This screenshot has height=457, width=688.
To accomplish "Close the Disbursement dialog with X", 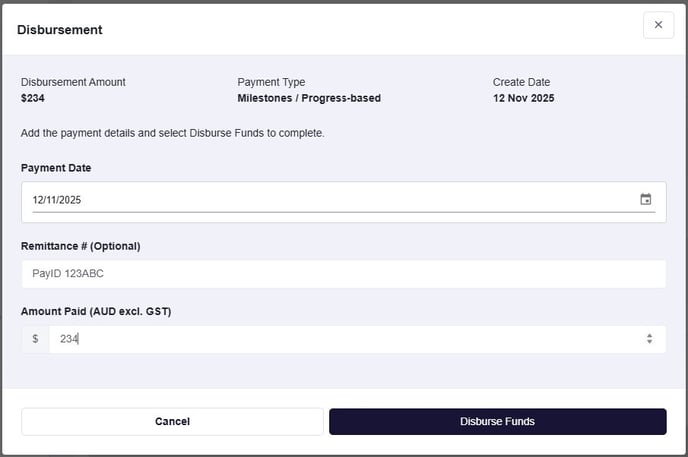I will 658,25.
